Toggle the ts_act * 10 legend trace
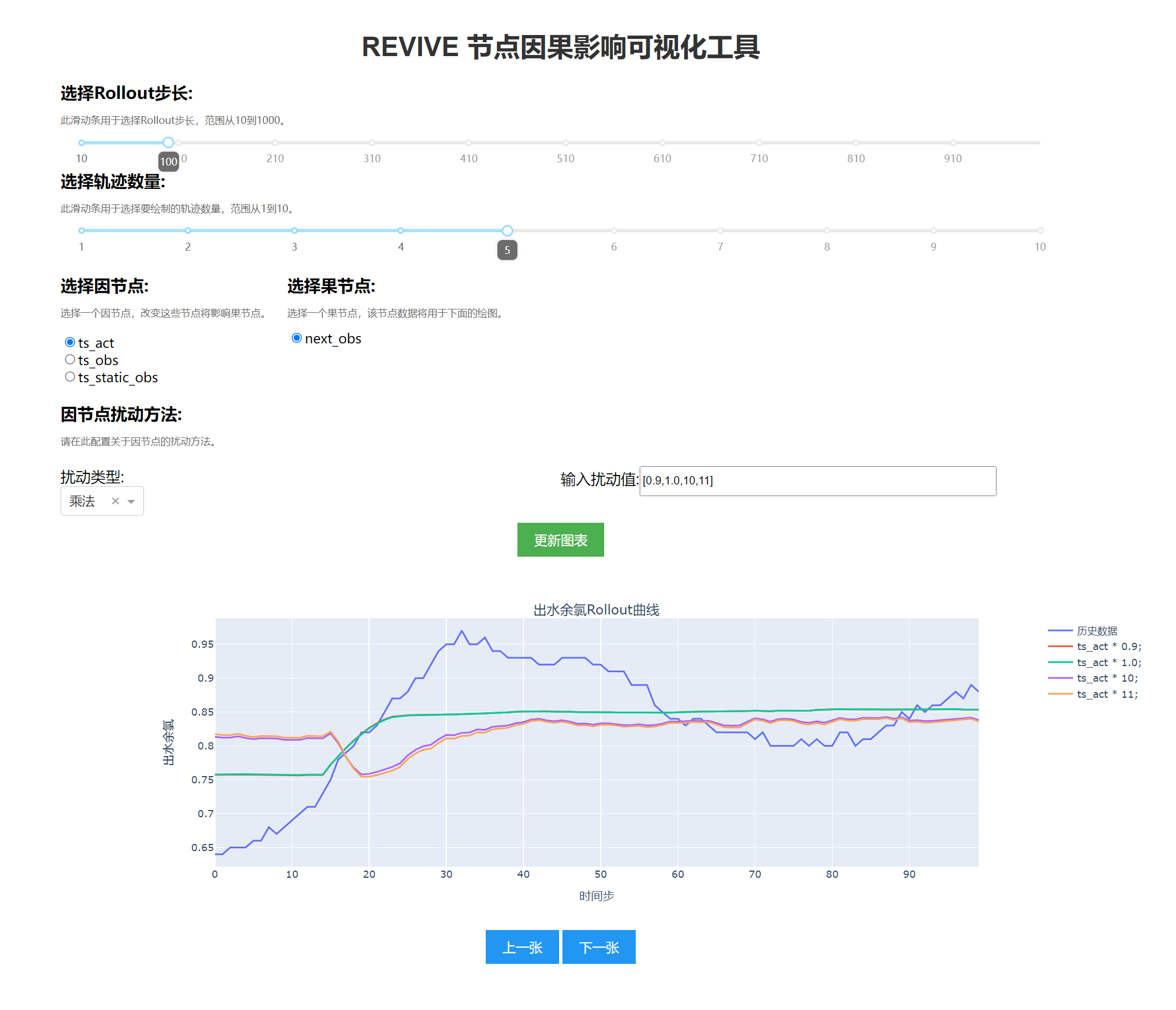Viewport: 1176px width, 1010px height. [1093, 678]
